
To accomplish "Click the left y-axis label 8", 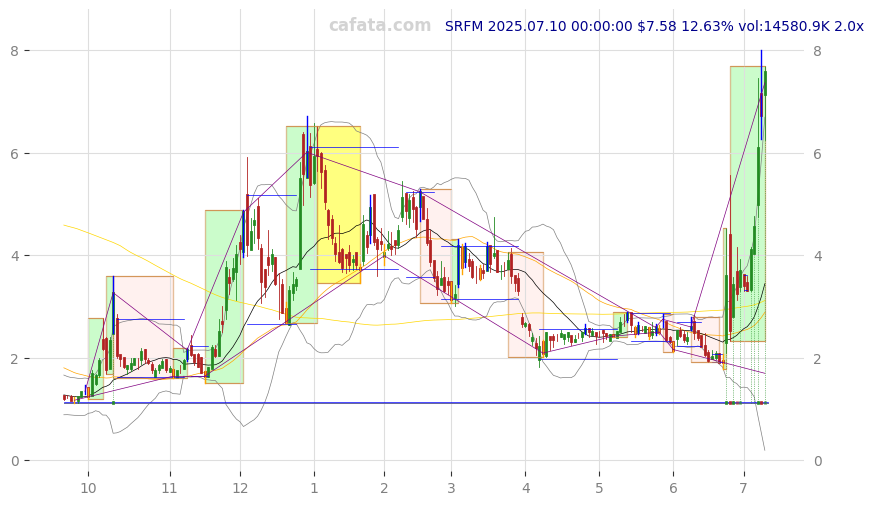I will (x=15, y=51).
